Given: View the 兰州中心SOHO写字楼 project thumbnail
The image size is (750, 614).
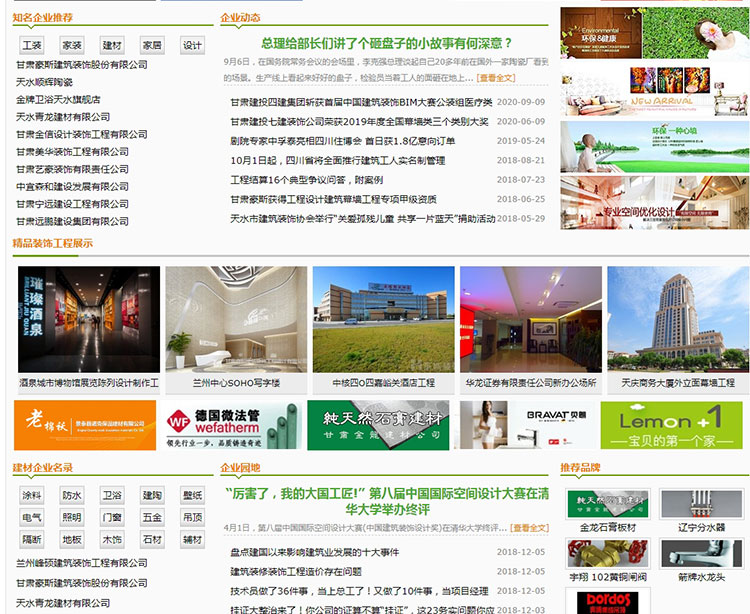Looking at the screenshot, I should click(x=236, y=320).
